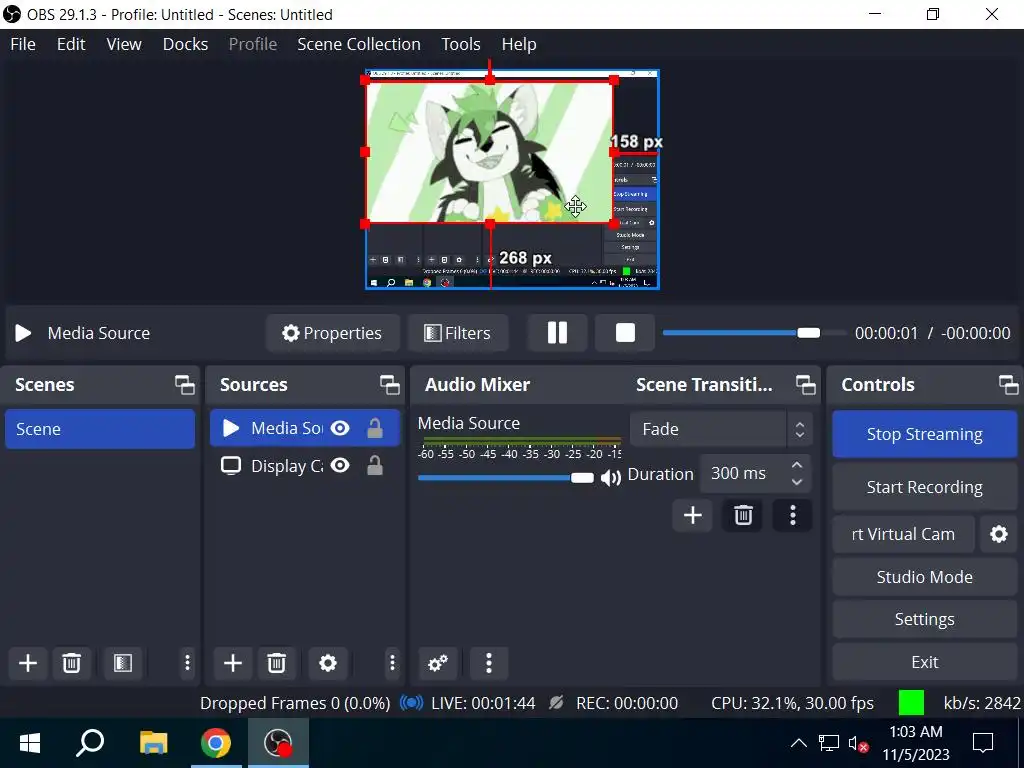Stop the Media Source playback
The width and height of the screenshot is (1024, 768).
point(625,333)
